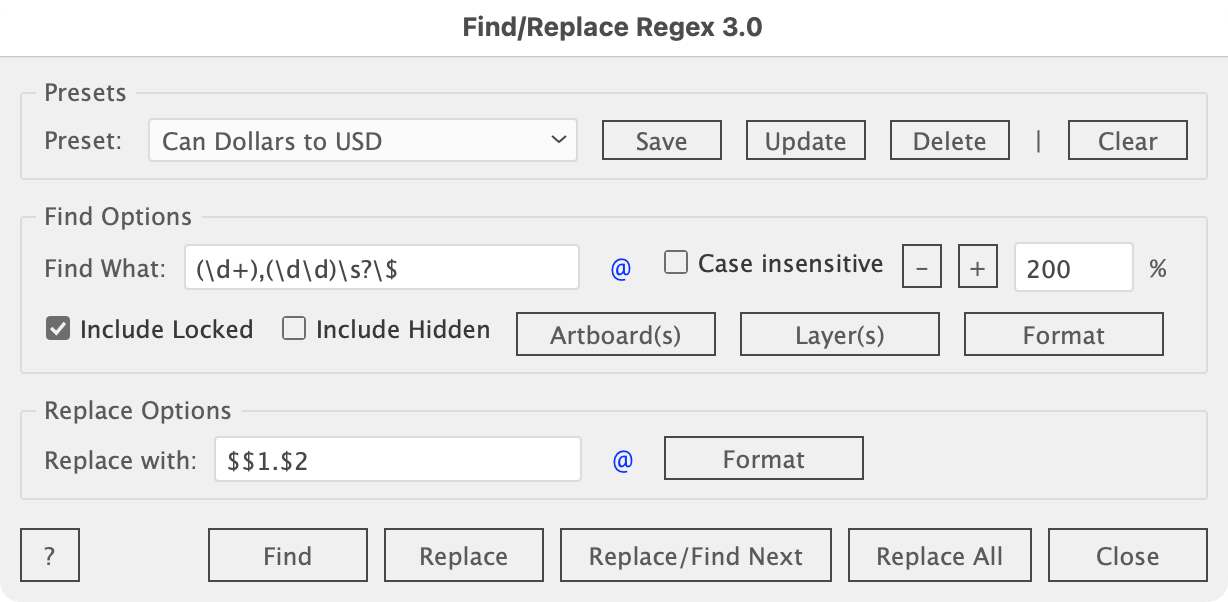Viewport: 1228px width, 602px height.
Task: Enable the Case insensitive checkbox
Action: pos(677,264)
